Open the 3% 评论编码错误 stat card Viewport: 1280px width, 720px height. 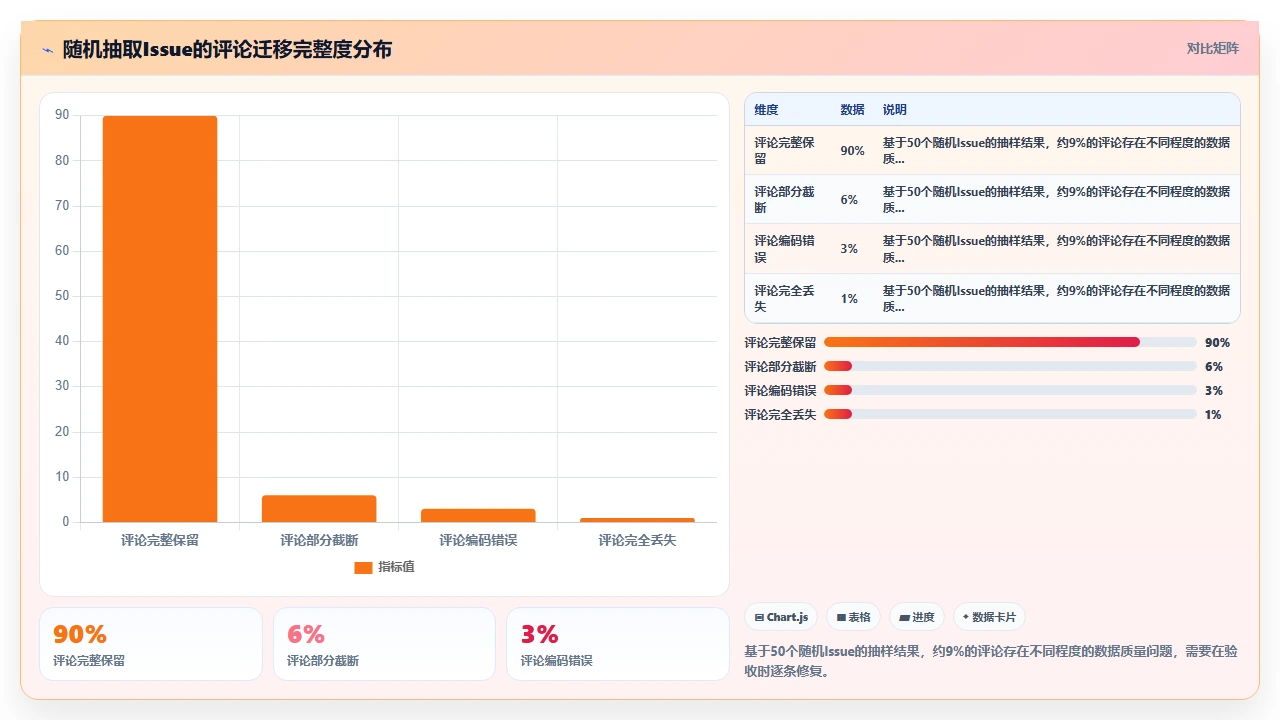pos(618,644)
